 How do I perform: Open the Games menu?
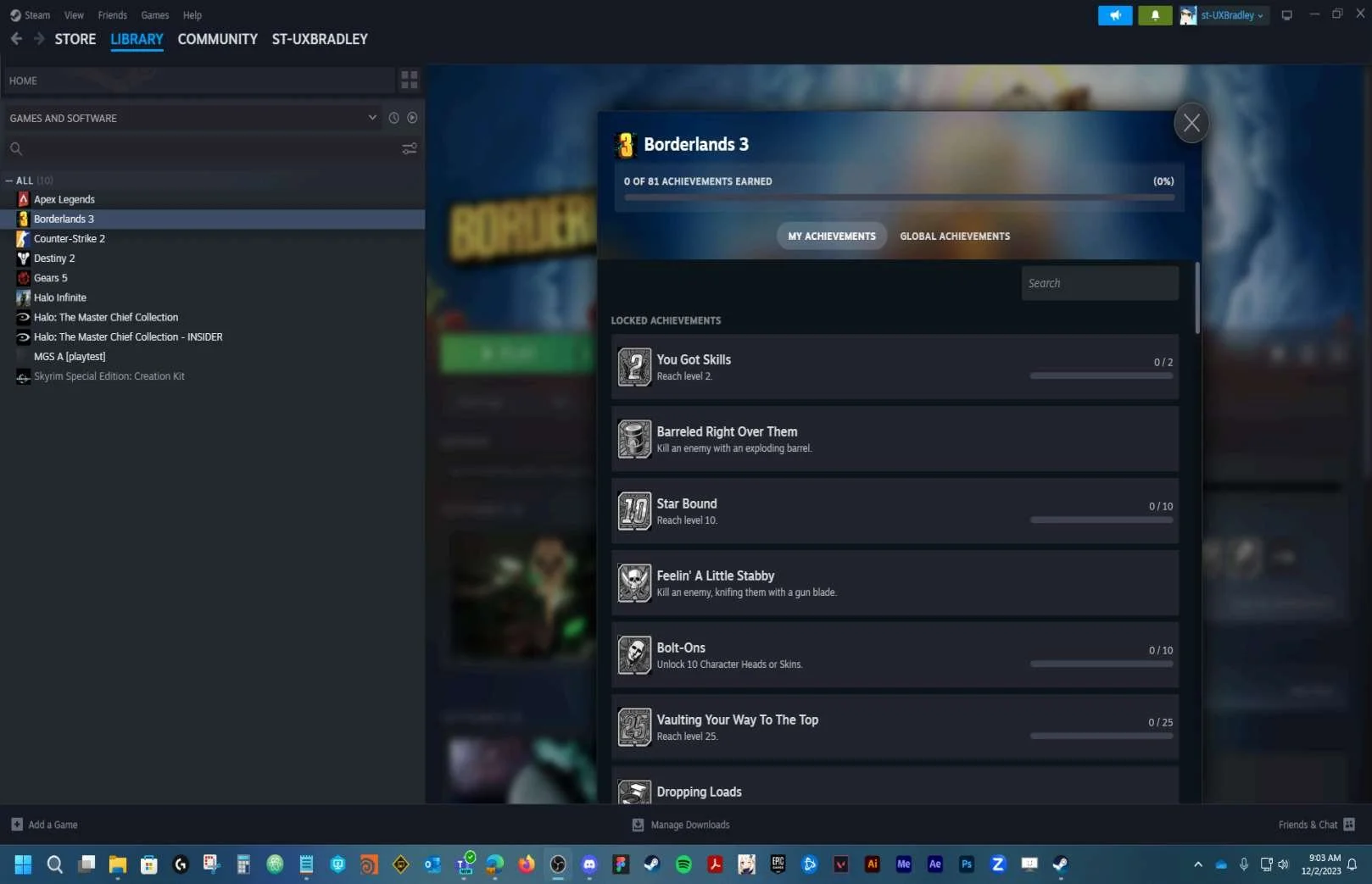154,15
